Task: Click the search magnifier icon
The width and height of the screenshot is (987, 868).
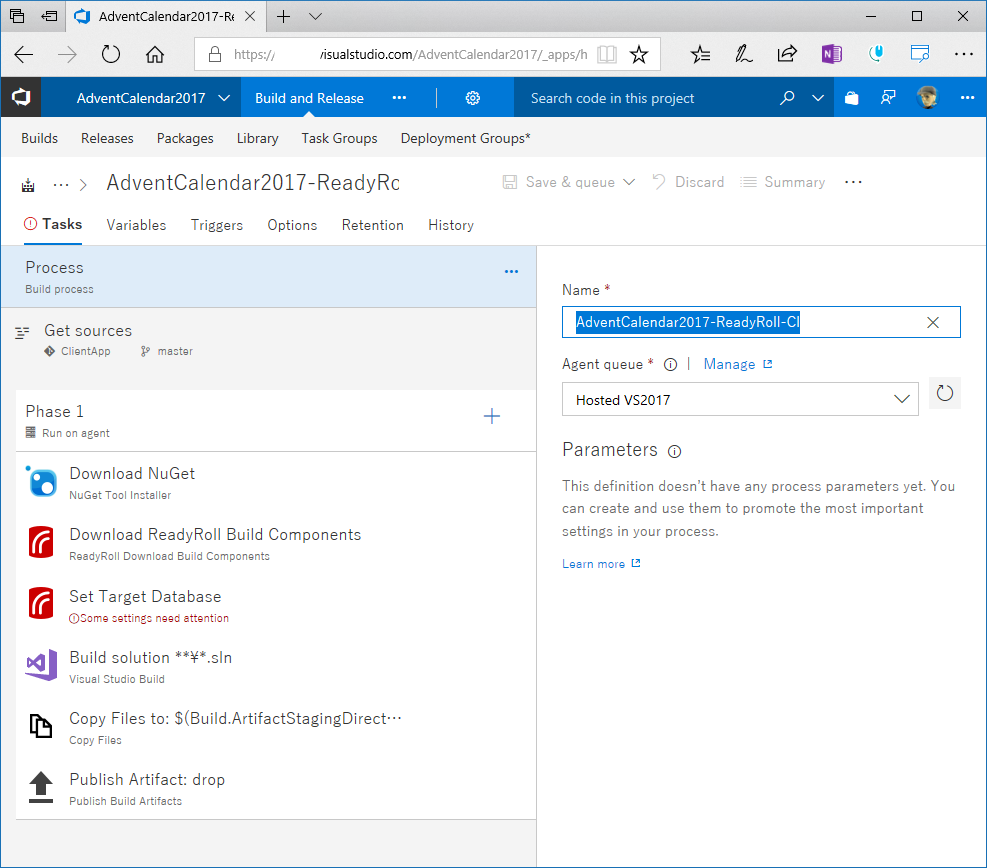Action: coord(787,98)
